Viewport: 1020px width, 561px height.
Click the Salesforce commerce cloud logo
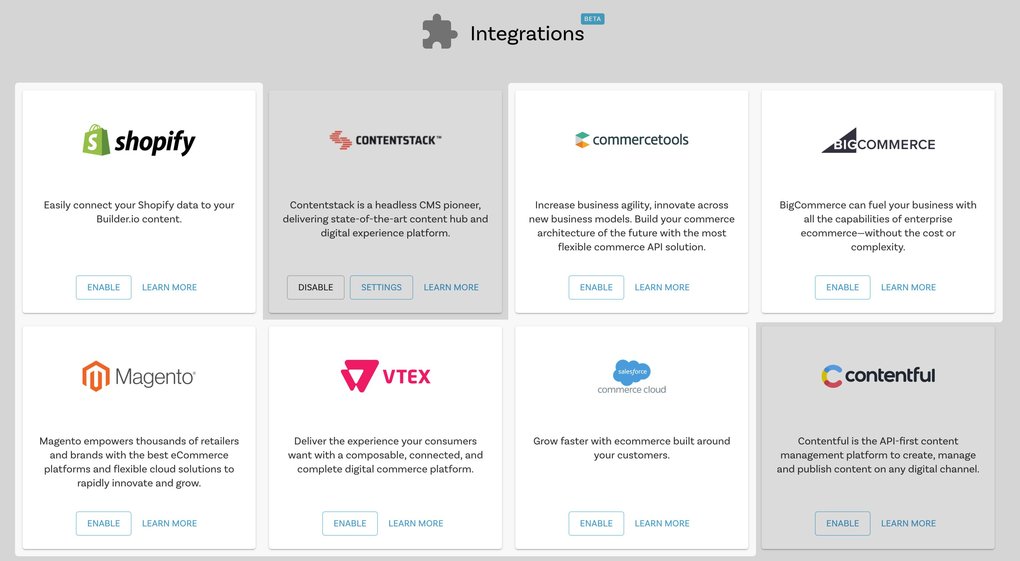[632, 377]
